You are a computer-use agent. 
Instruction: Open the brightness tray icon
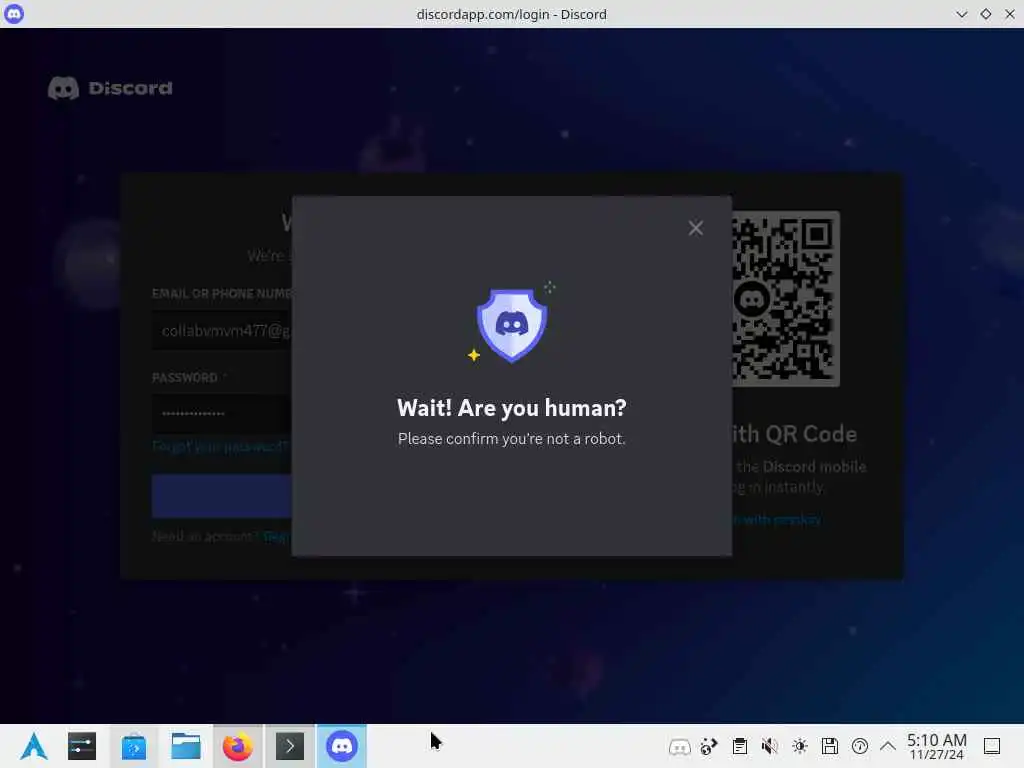800,746
